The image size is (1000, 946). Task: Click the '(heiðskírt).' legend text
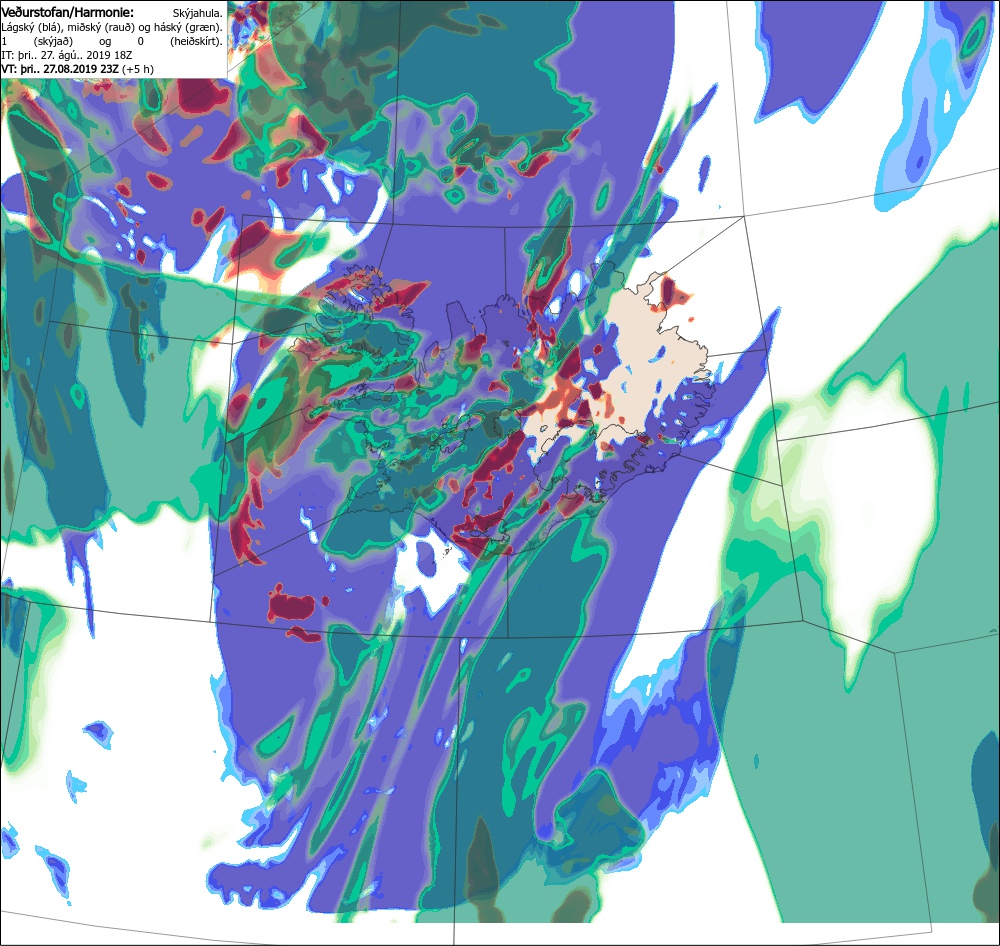(x=196, y=41)
